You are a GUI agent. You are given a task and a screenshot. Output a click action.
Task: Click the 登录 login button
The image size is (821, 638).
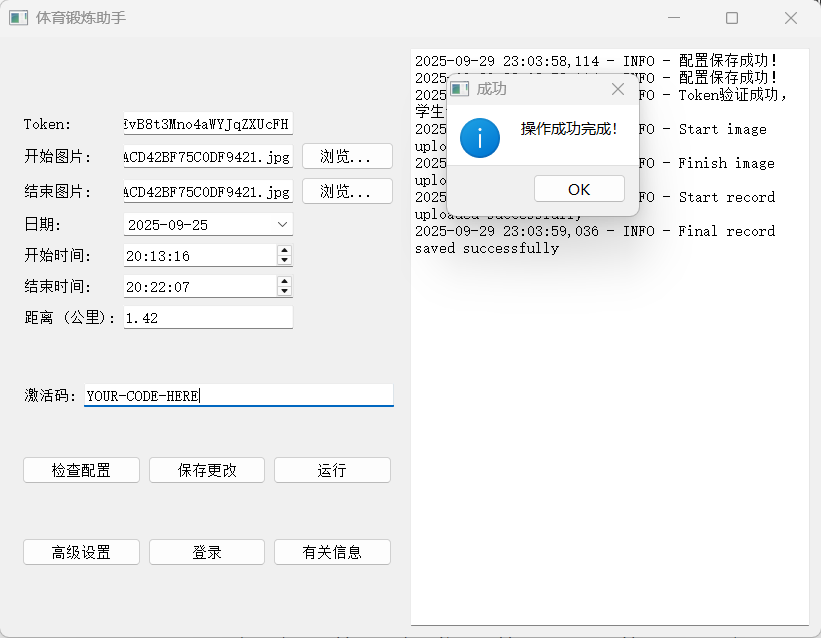207,552
